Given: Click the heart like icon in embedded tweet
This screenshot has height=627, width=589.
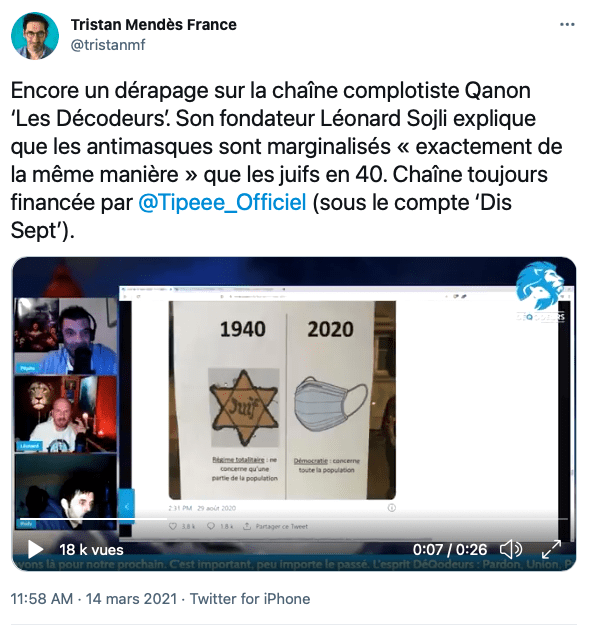Looking at the screenshot, I should (x=173, y=526).
